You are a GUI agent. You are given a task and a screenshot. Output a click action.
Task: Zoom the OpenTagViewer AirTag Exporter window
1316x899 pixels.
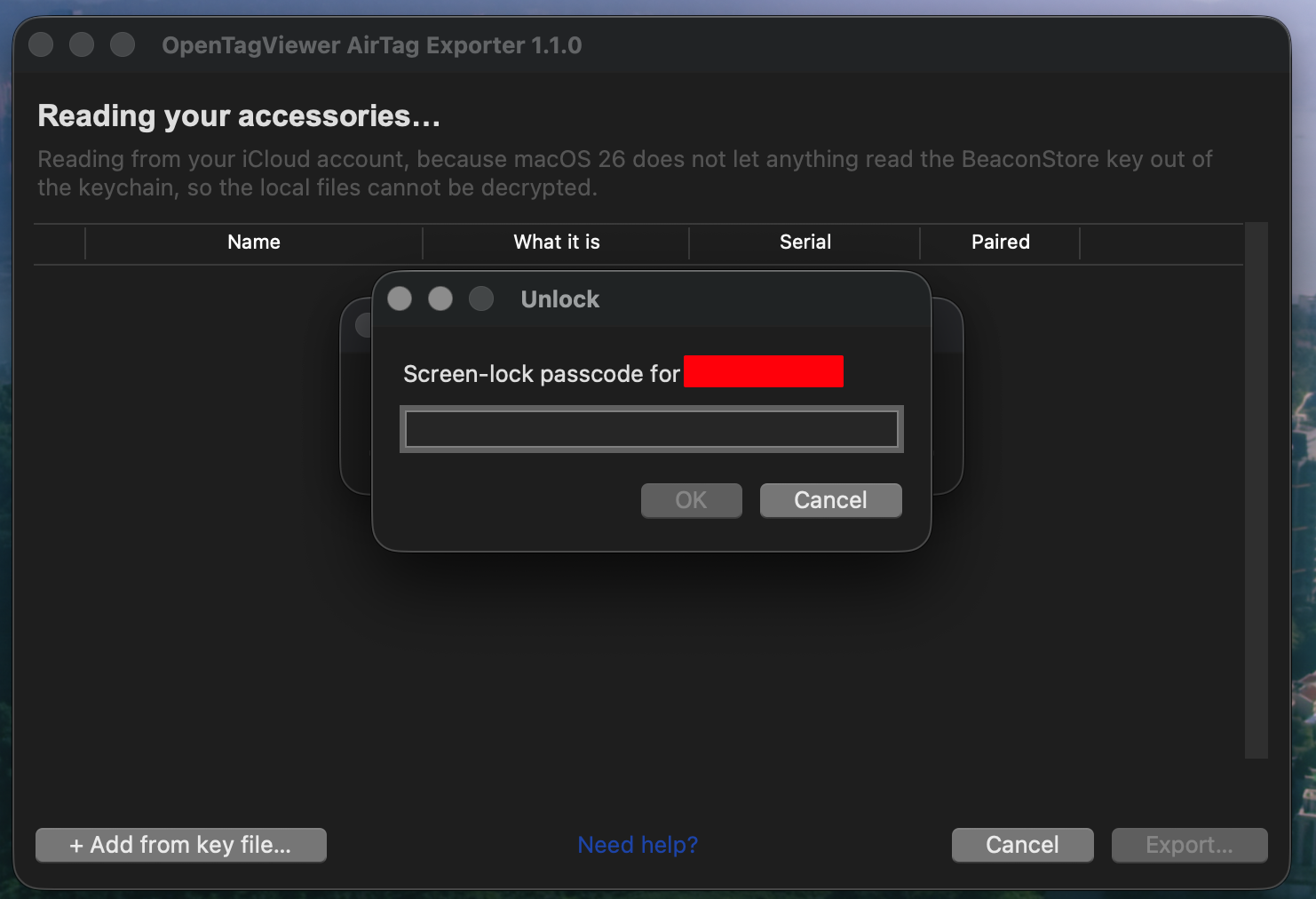point(123,44)
